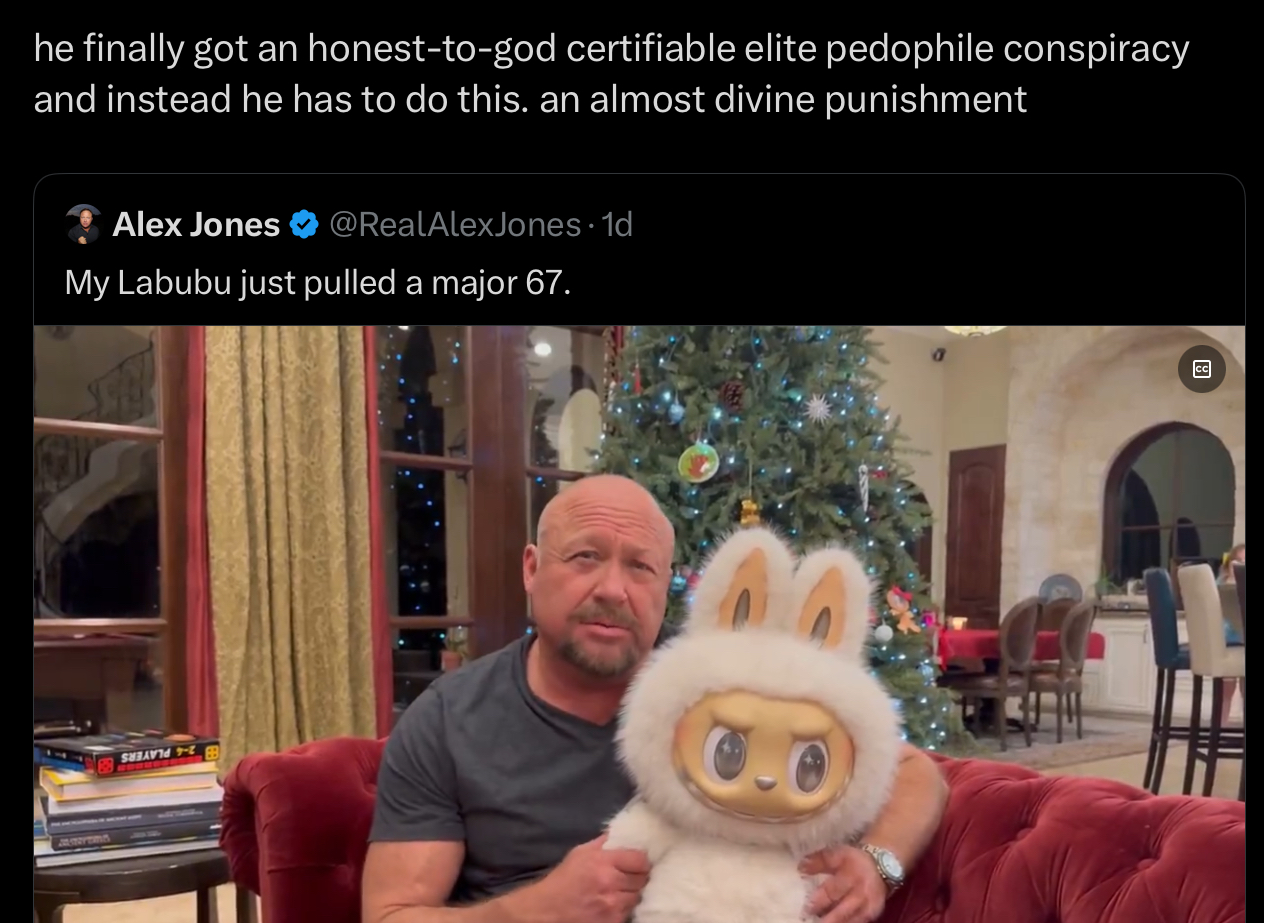The height and width of the screenshot is (923, 1264).
Task: Click the 1d timestamp
Action: 617,225
